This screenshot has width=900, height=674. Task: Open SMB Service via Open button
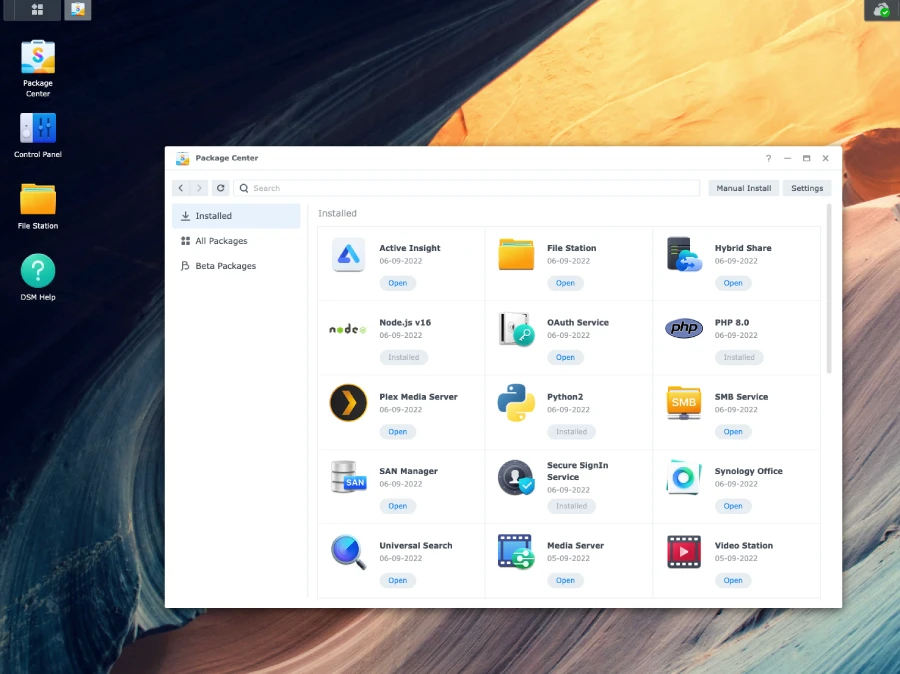733,432
